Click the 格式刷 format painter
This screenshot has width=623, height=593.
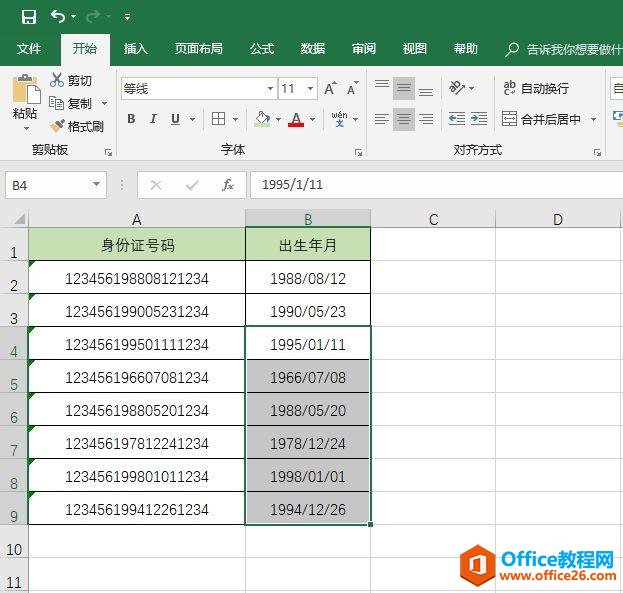click(77, 126)
